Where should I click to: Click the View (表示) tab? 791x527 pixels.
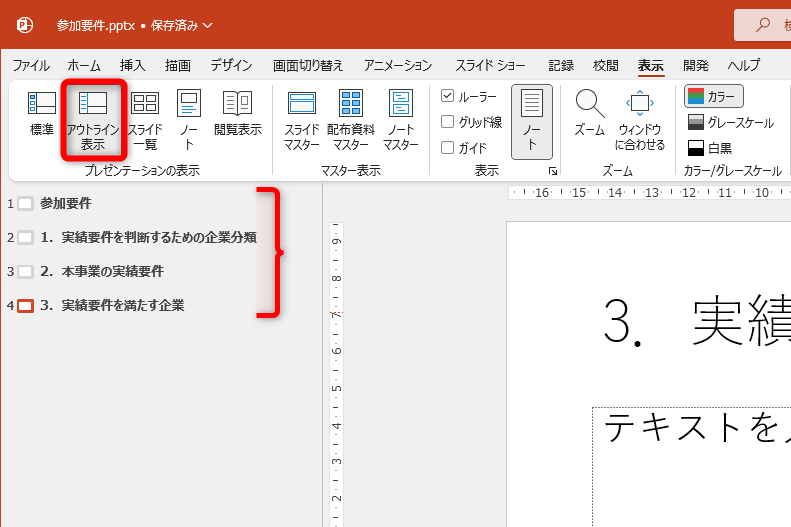(x=650, y=66)
